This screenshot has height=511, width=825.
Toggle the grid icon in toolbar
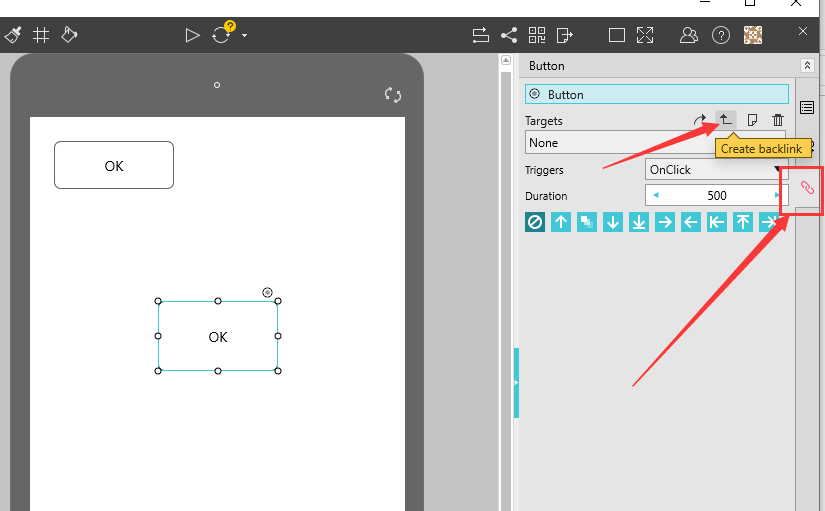point(41,35)
